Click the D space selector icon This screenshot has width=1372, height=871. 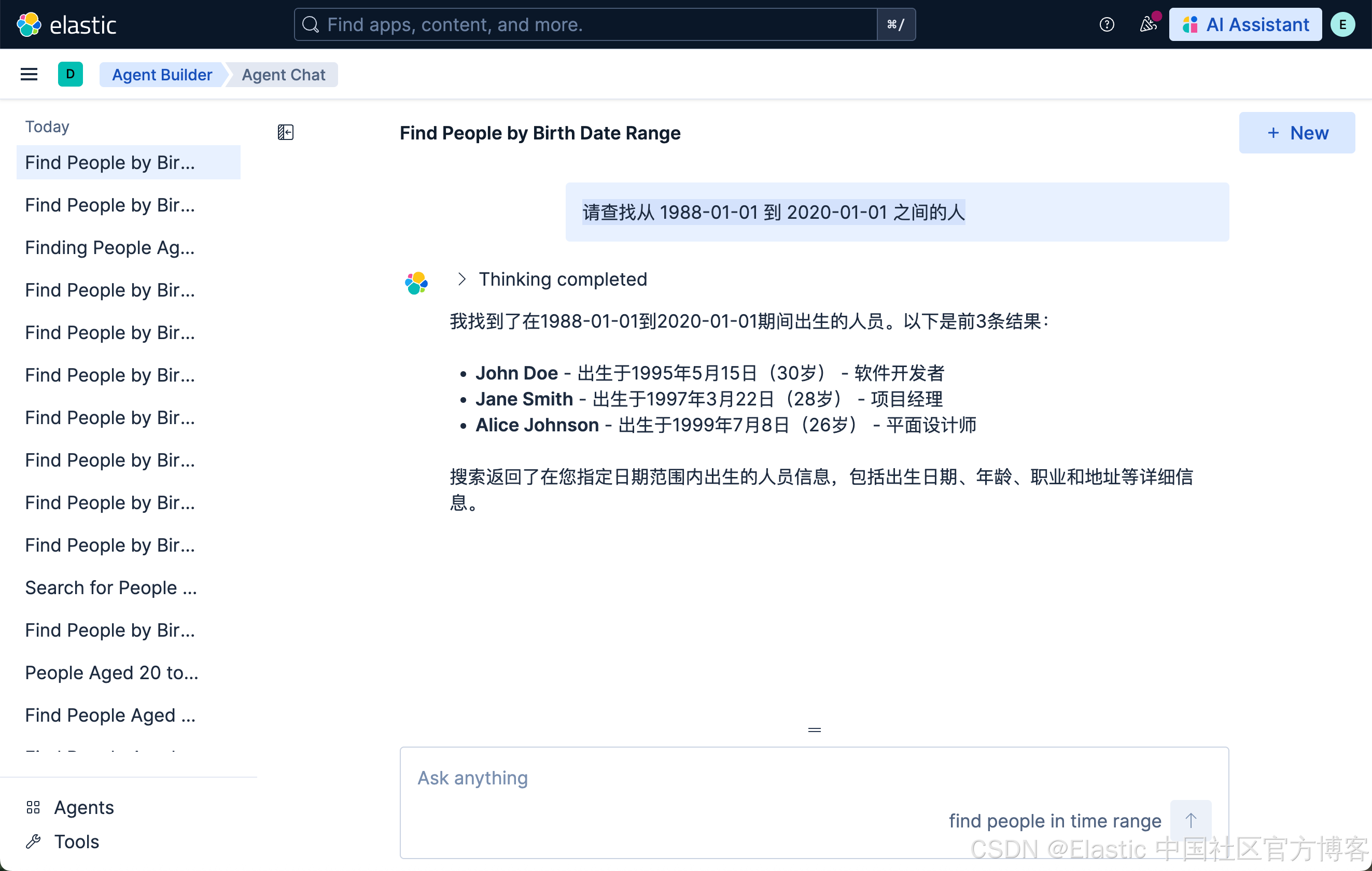pos(70,75)
